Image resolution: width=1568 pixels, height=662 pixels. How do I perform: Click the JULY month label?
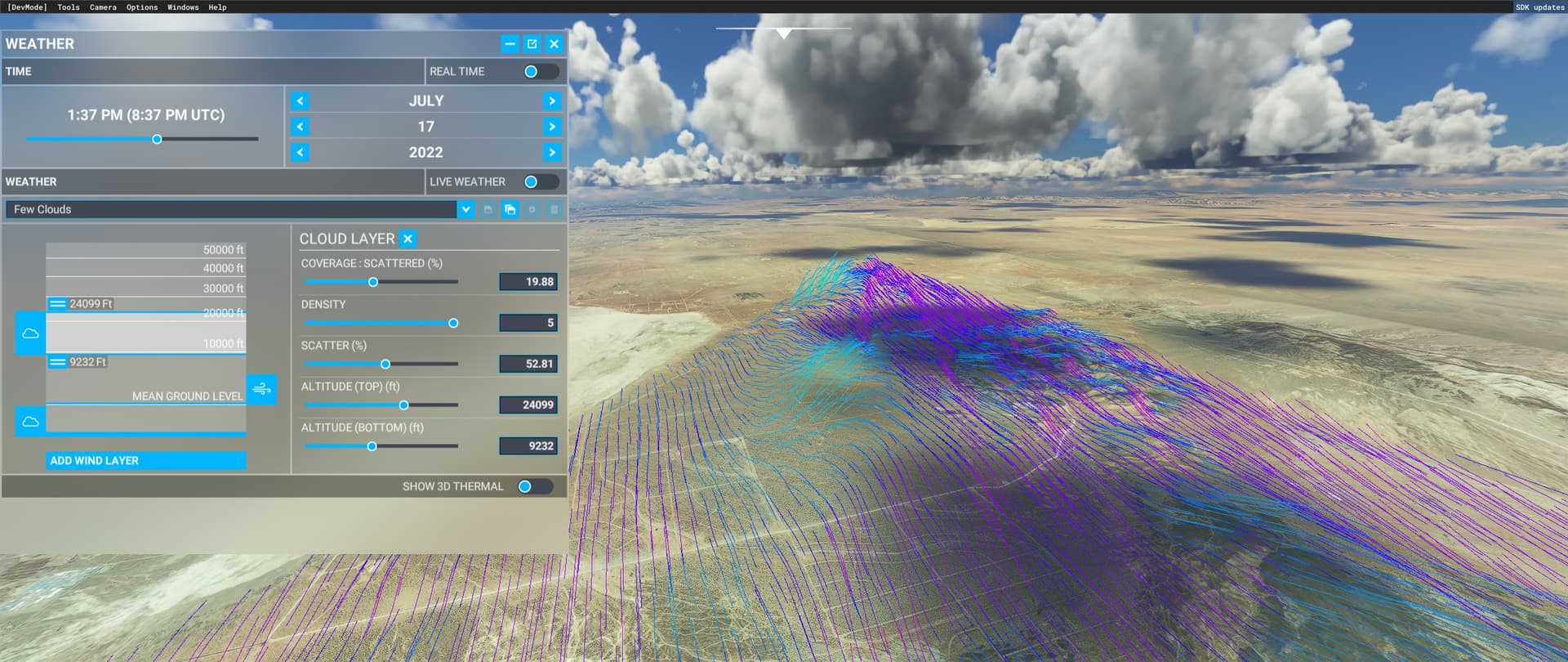pos(426,101)
